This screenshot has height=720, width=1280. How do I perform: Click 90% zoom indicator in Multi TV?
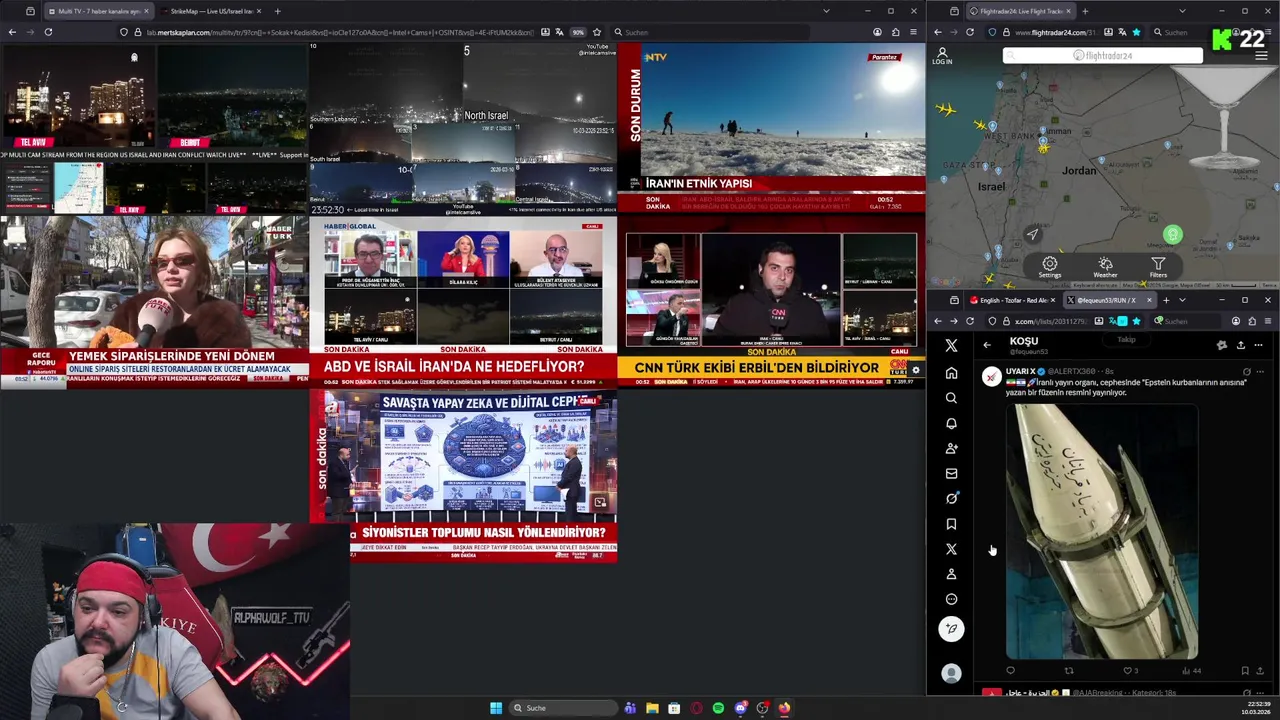pos(578,32)
